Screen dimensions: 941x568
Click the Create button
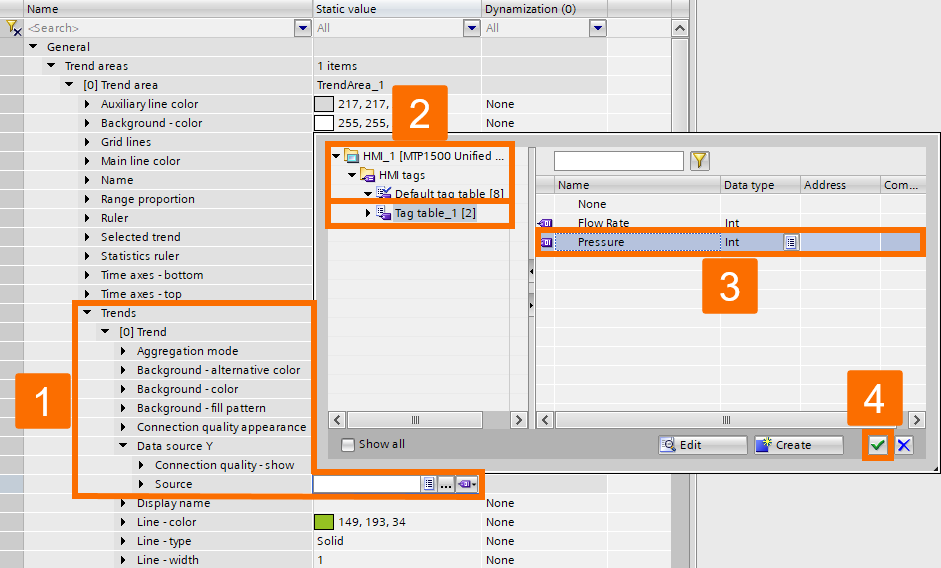pyautogui.click(x=798, y=445)
